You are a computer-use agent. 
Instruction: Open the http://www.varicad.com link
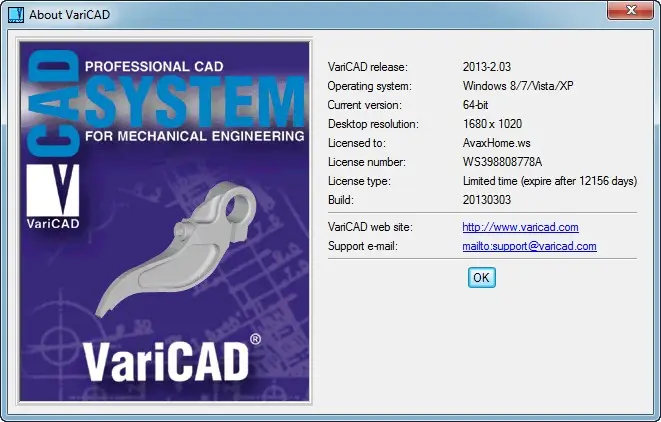pyautogui.click(x=520, y=227)
